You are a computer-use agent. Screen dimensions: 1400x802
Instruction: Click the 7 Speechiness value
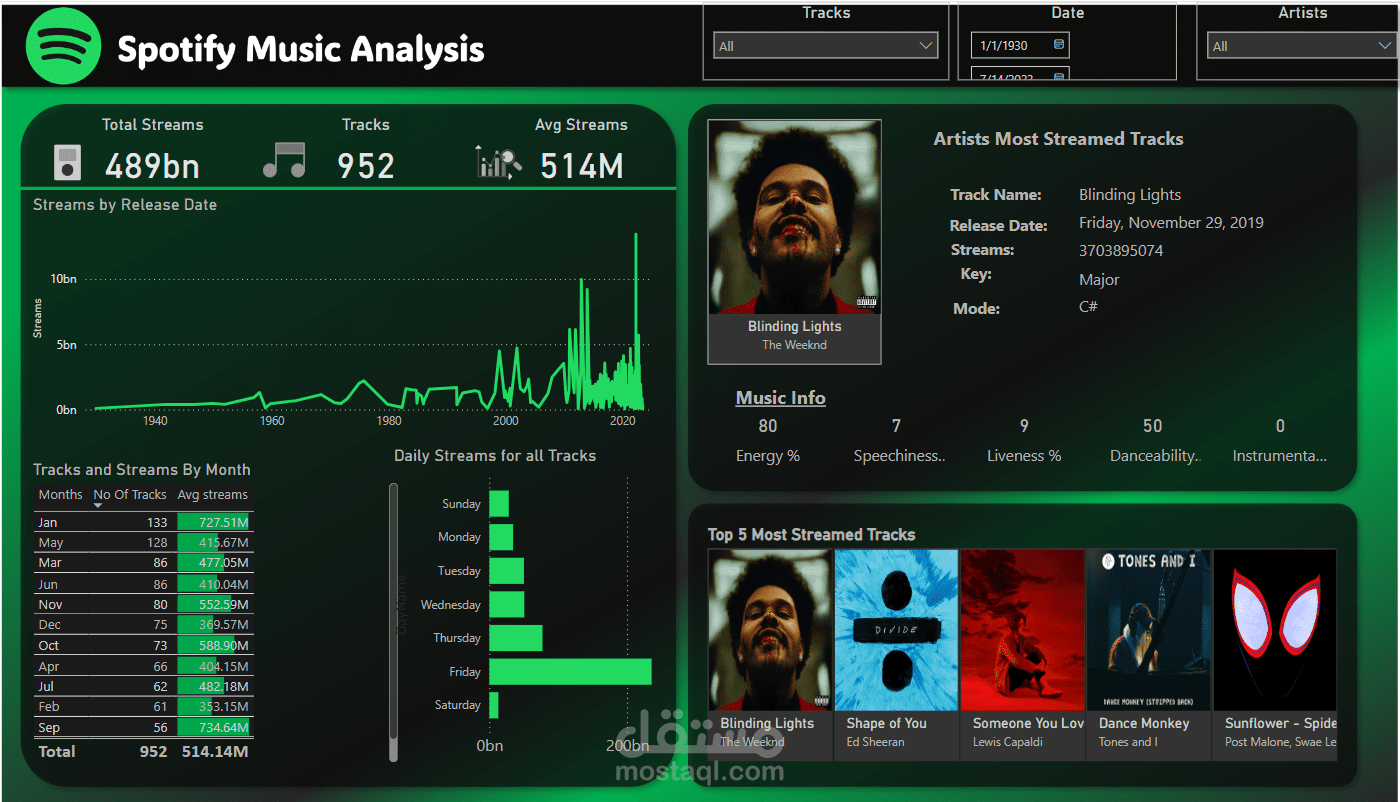(897, 426)
